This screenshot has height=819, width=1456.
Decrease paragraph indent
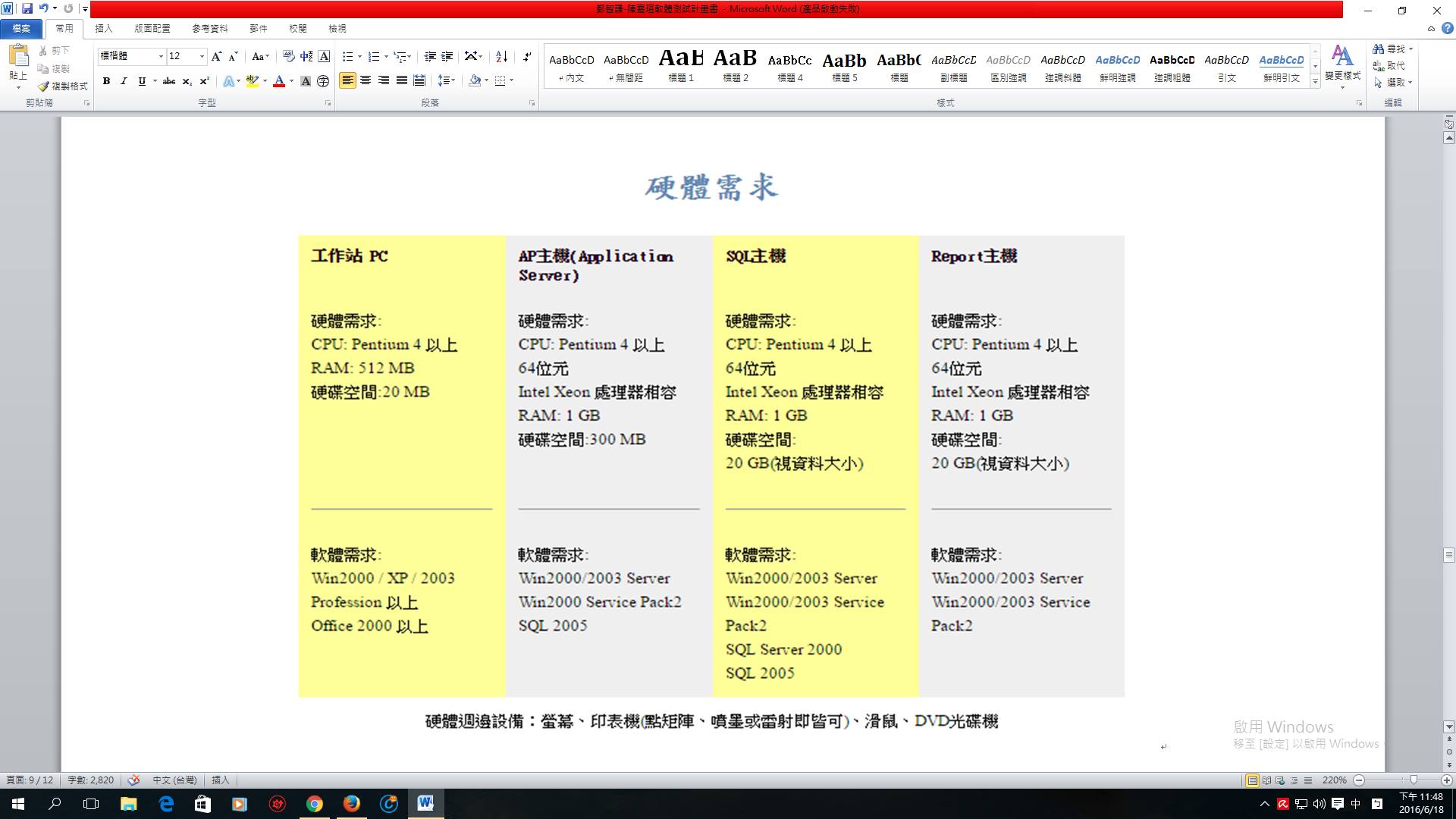(430, 56)
